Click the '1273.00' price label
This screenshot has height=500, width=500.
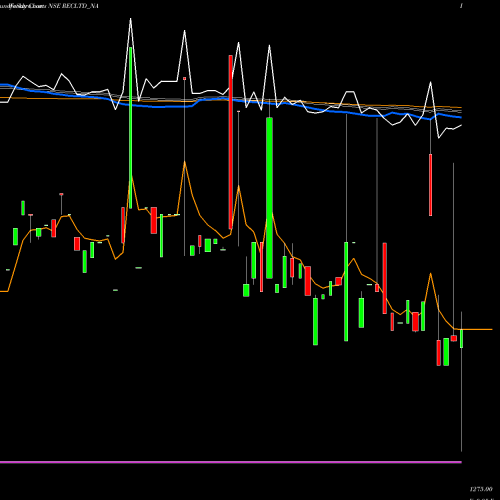[x=481, y=489]
